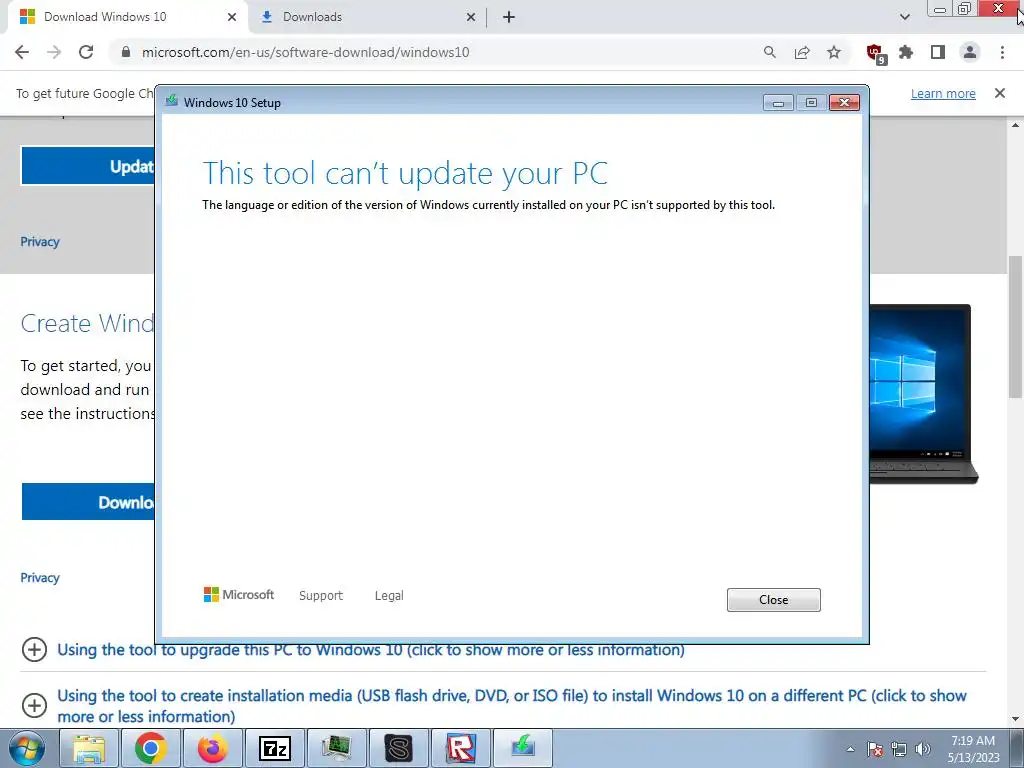This screenshot has height=768, width=1024.
Task: Click the site lock icon in address bar
Action: tap(126, 52)
